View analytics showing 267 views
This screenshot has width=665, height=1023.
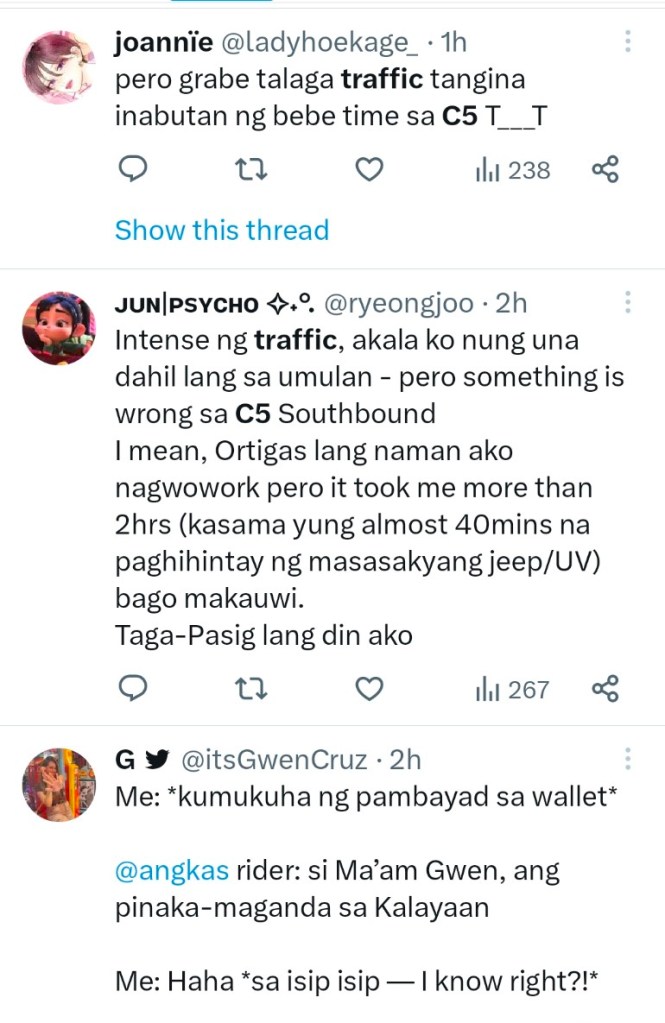click(x=513, y=689)
